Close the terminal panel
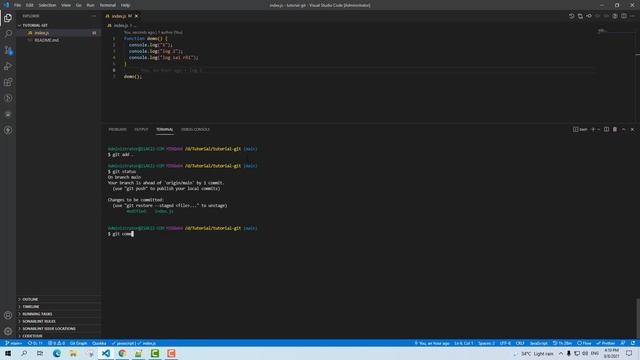 click(632, 129)
